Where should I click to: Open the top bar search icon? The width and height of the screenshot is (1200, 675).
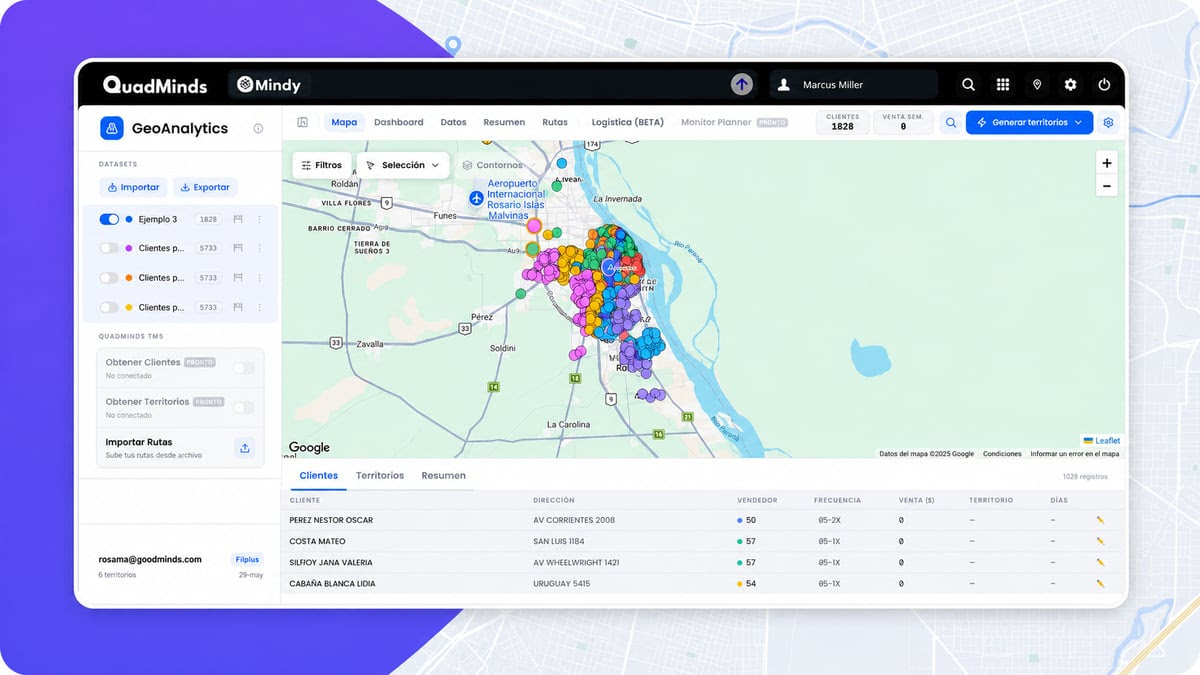tap(968, 85)
